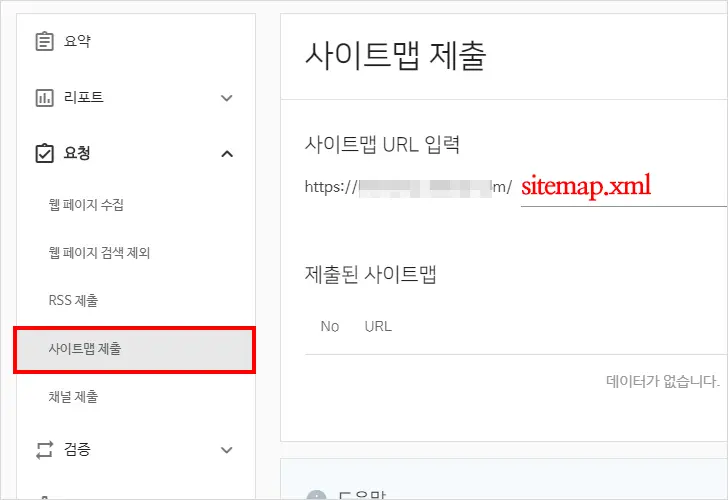Click the 사이트맵 제출 page heading
728x500 pixels.
coord(396,56)
